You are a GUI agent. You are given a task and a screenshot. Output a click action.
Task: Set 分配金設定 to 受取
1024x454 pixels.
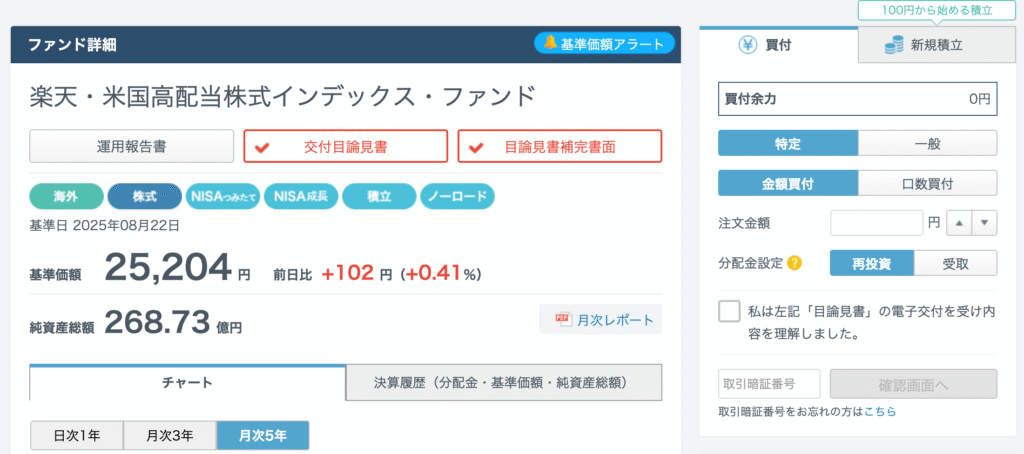[x=955, y=263]
